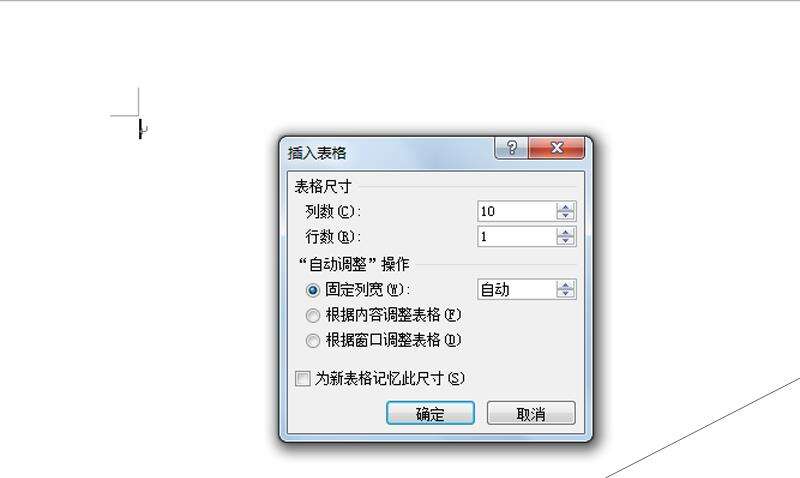Increase 列数 with the up spinner arrow

(x=565, y=207)
